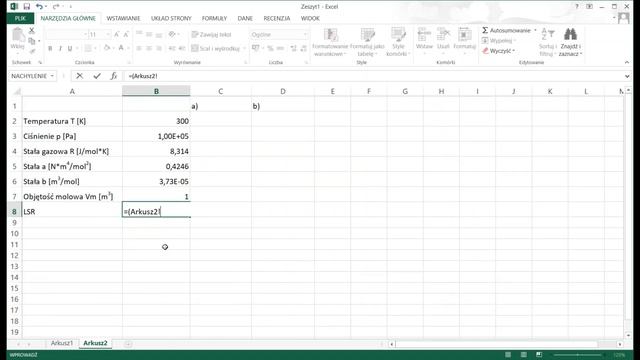
Task: Click the percent style icon
Action: pyautogui.click(x=270, y=48)
